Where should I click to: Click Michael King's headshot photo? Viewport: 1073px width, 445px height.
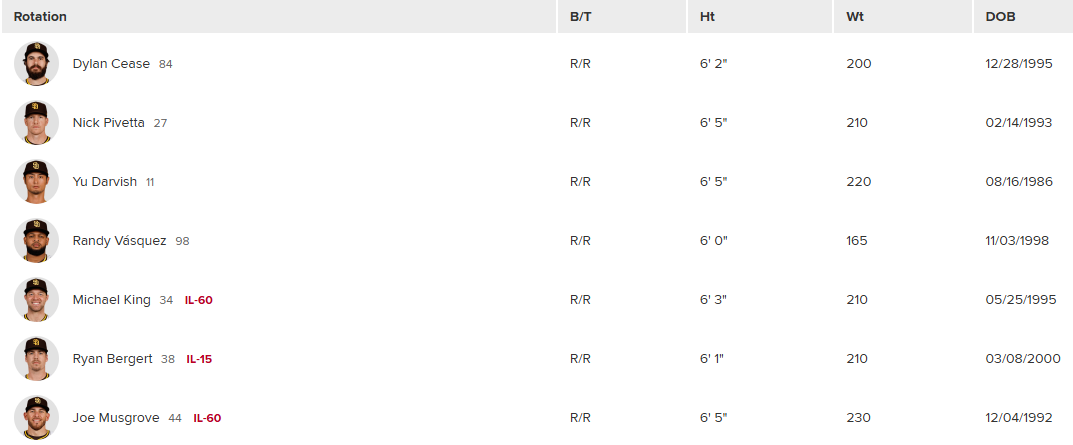point(37,300)
